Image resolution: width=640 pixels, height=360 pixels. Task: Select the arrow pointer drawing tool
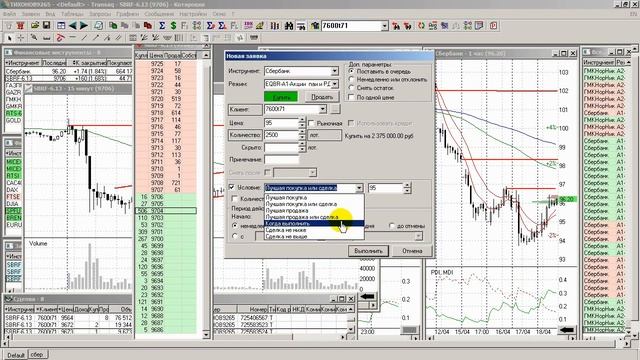[x=9, y=38]
